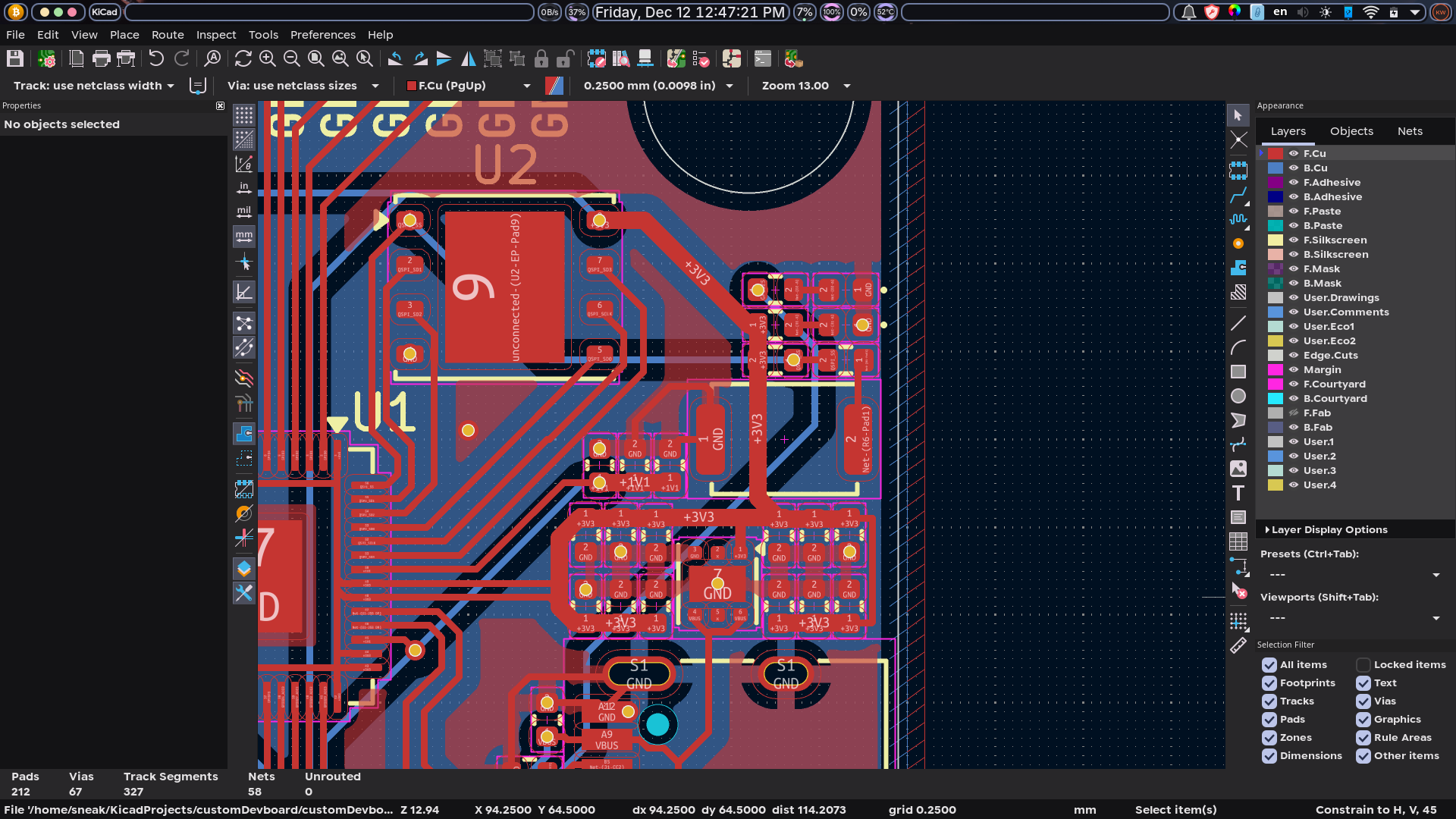Open the Zoom level dropdown

point(805,86)
